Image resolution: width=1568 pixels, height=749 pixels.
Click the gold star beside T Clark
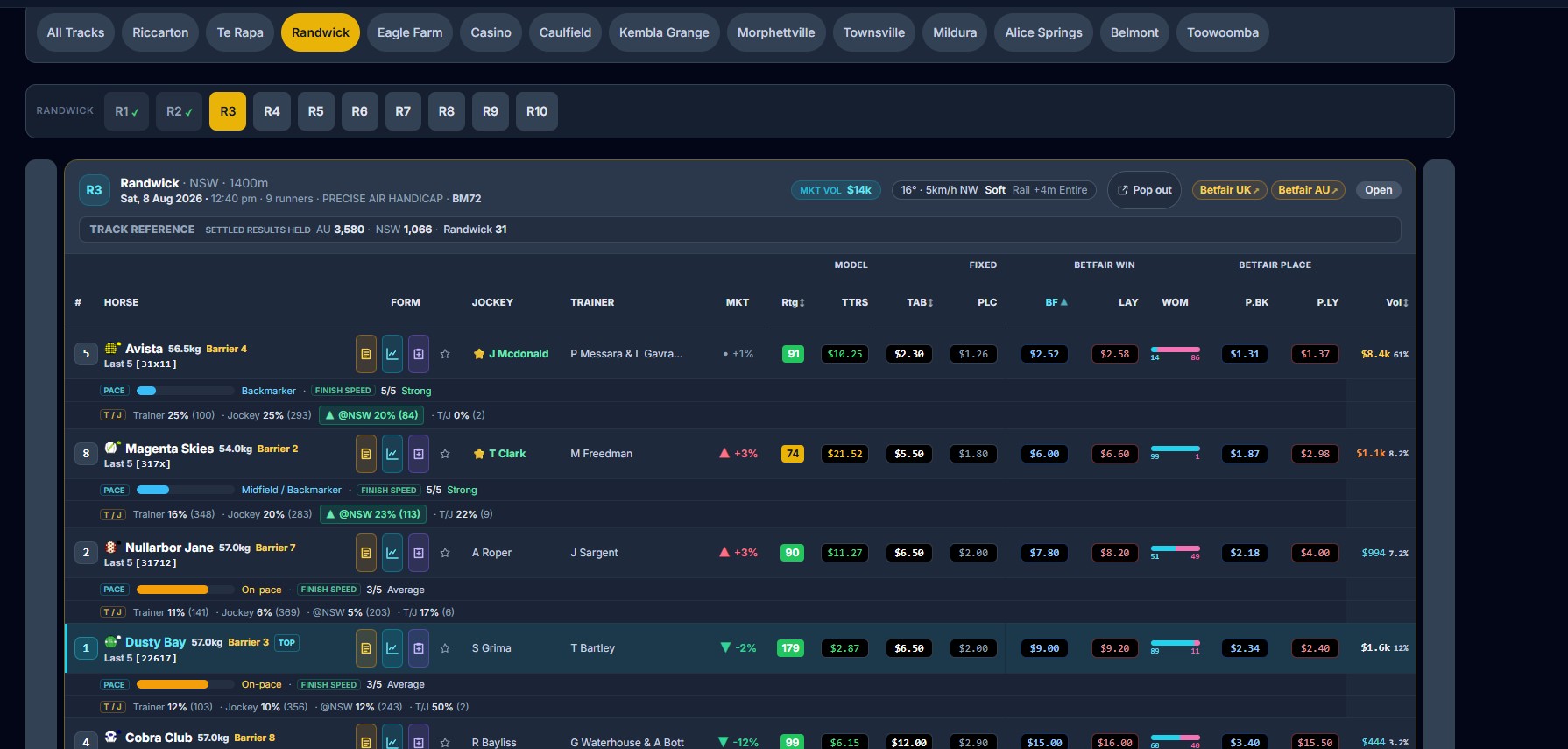479,454
